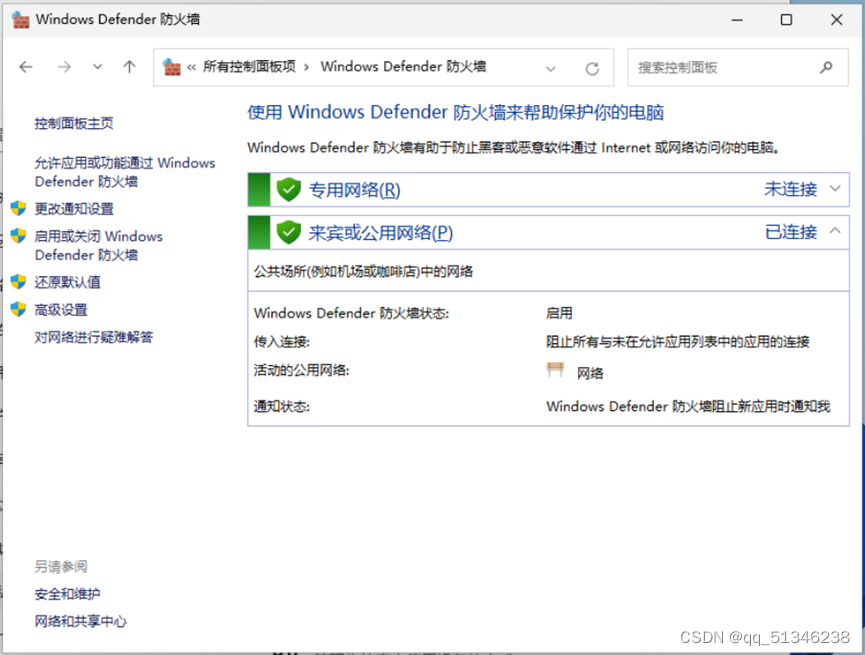The height and width of the screenshot is (655, 865).
Task: Open the address bar history dropdown
Action: (551, 69)
